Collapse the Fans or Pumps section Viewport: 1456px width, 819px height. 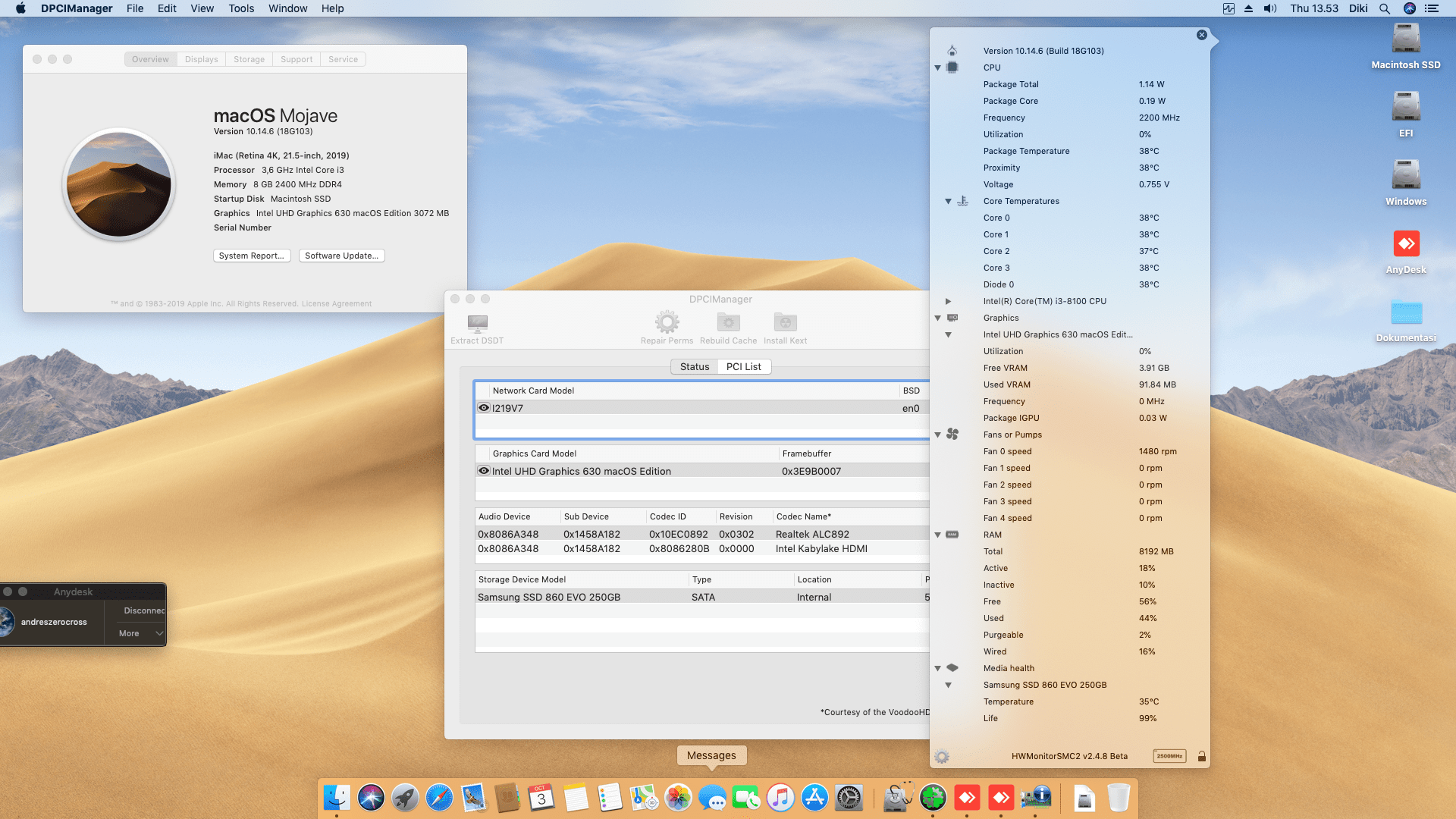click(938, 435)
